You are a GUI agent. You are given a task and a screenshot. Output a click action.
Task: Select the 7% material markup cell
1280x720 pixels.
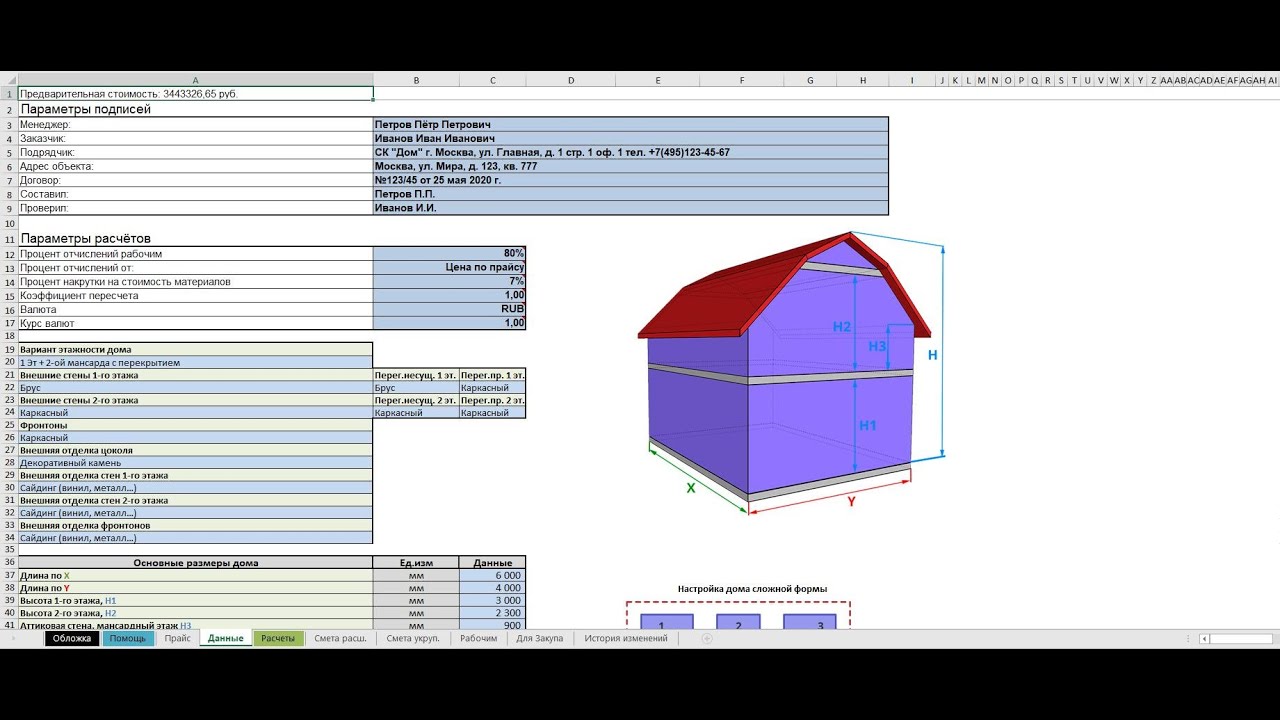coord(449,282)
